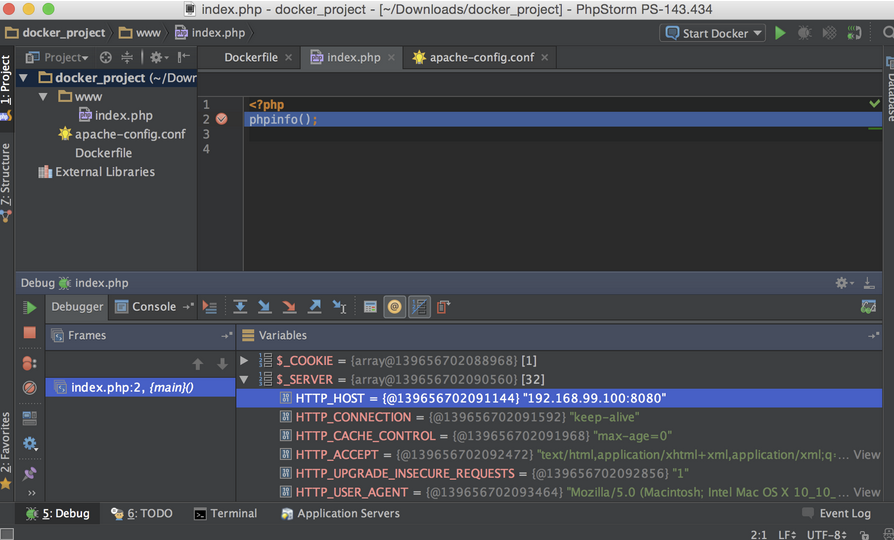Switch to the apache-config.conf editor tab
The height and width of the screenshot is (540, 894).
coord(481,58)
